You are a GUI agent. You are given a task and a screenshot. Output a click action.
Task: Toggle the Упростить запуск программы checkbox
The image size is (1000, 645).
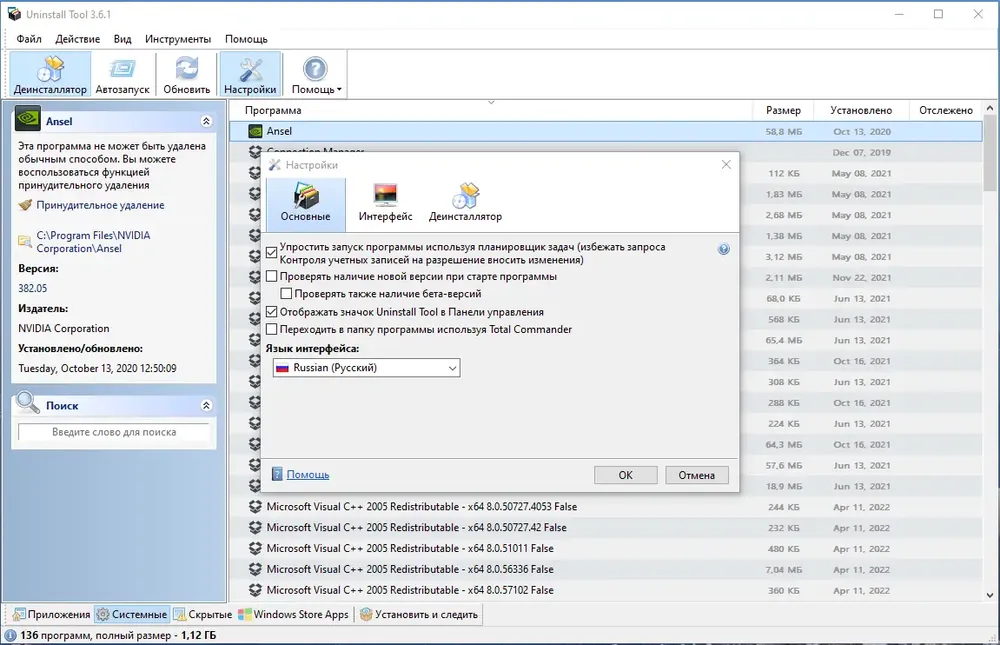[x=271, y=253]
